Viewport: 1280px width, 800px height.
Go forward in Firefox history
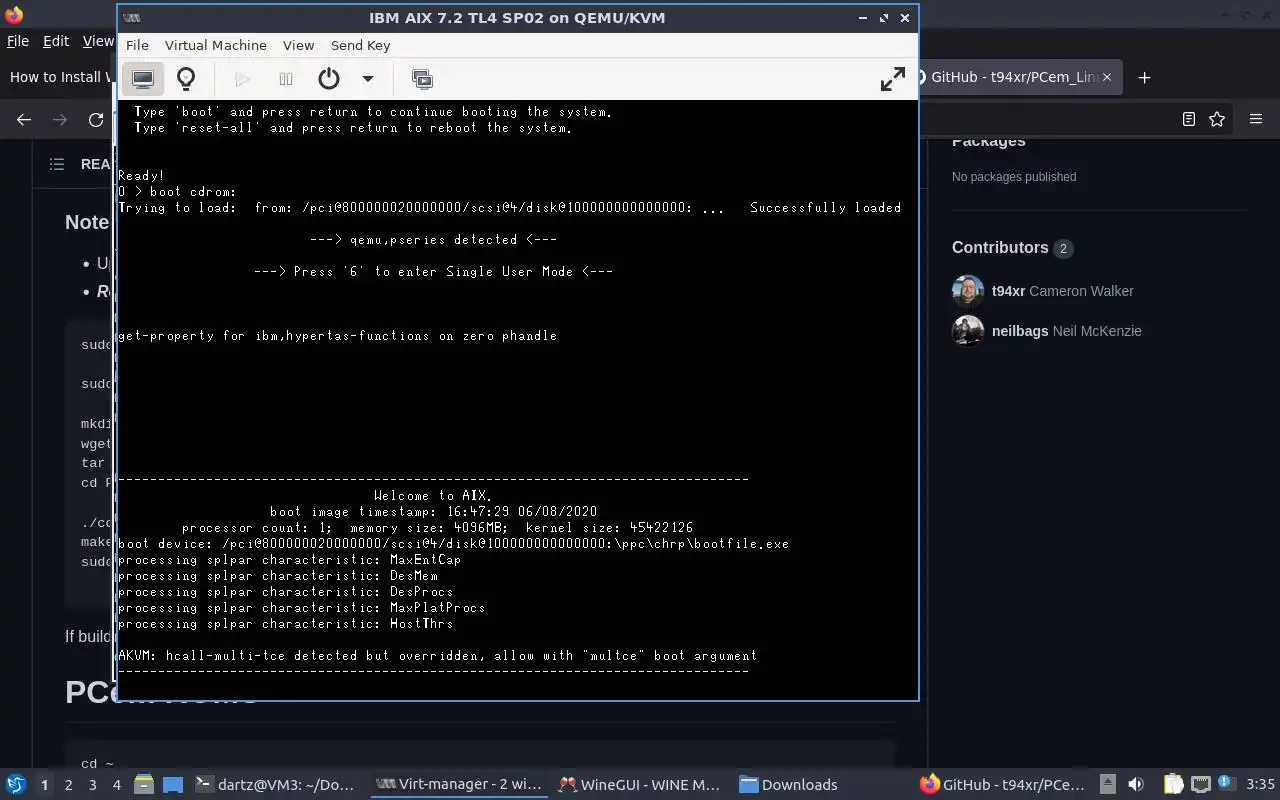pyautogui.click(x=60, y=119)
